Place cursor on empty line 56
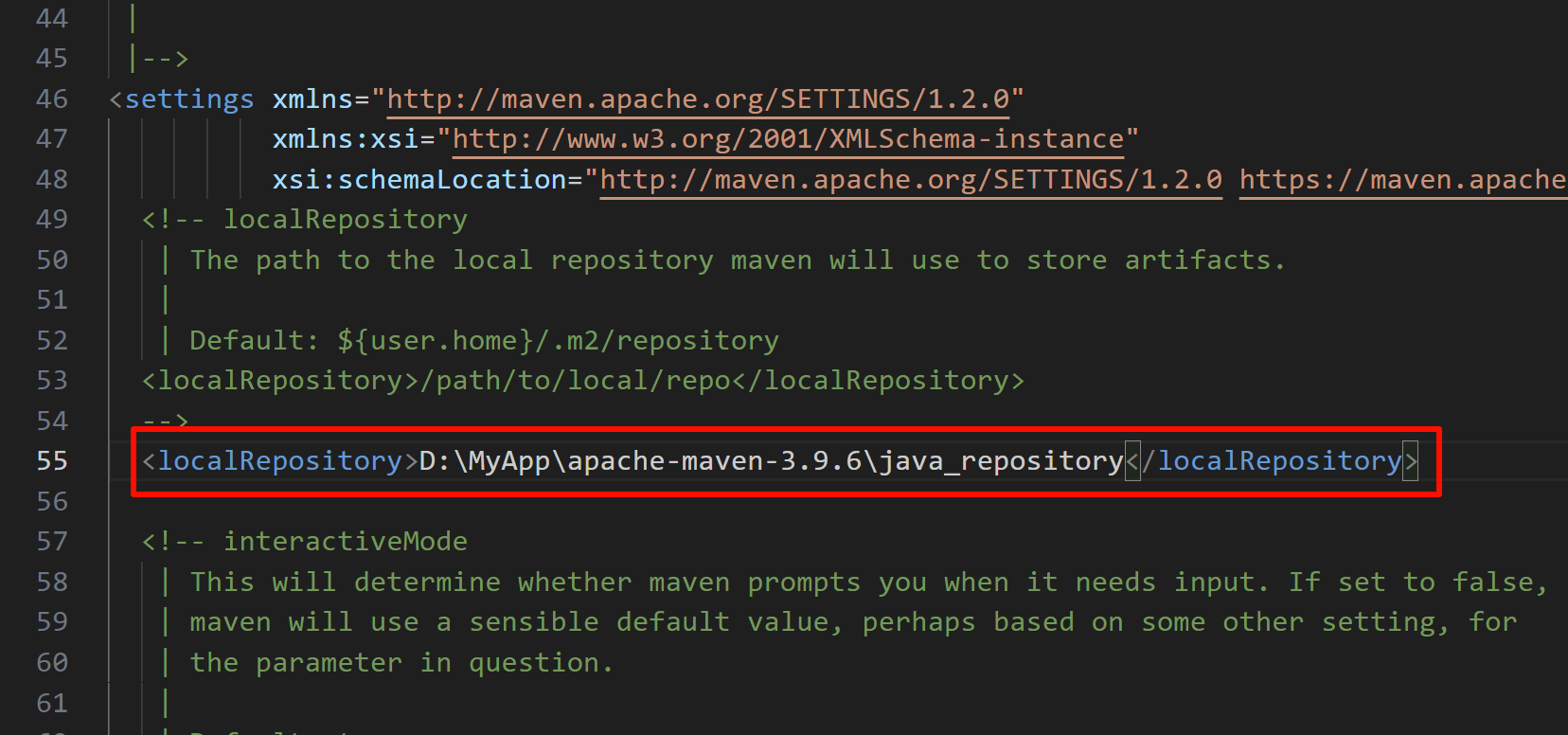Screen dimensions: 1568x735 (568, 502)
